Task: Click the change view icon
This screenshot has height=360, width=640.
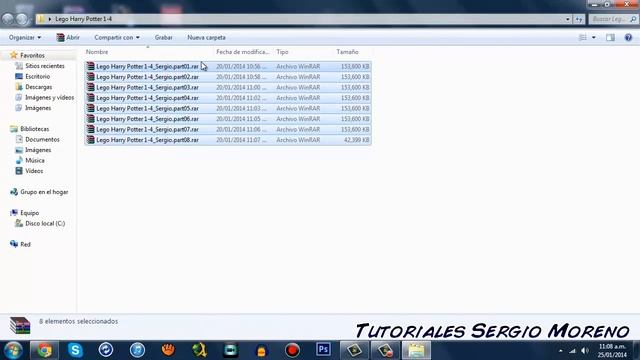Action: pyautogui.click(x=583, y=38)
